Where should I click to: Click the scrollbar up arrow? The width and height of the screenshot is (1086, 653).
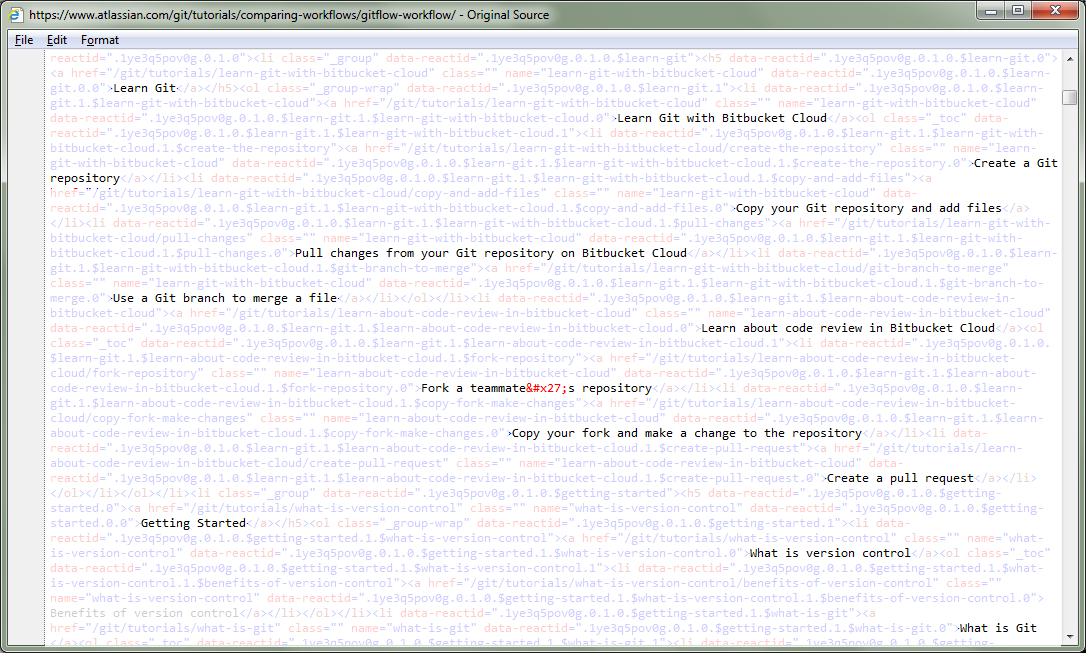[x=1070, y=59]
